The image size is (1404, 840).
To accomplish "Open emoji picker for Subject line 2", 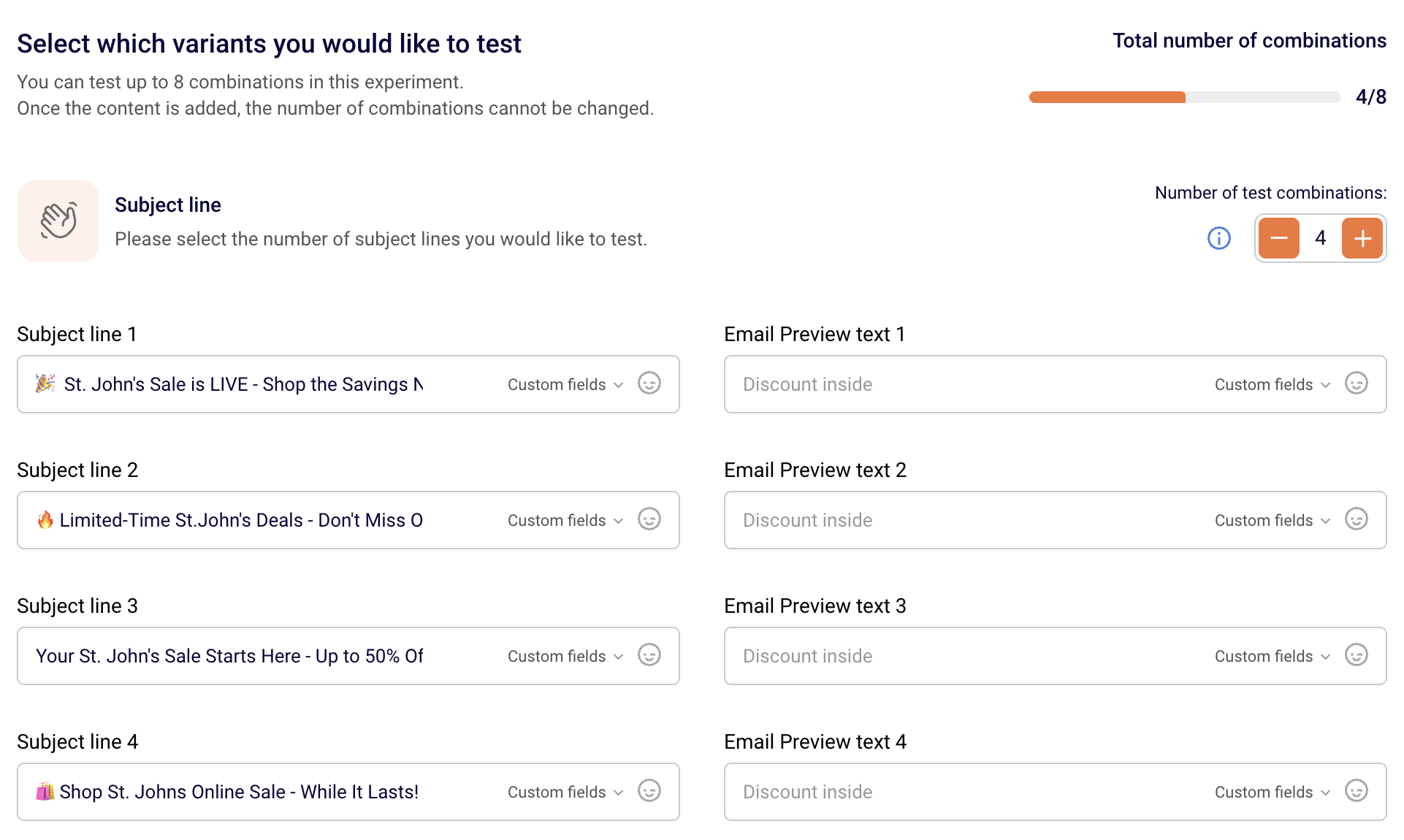I will (x=649, y=519).
